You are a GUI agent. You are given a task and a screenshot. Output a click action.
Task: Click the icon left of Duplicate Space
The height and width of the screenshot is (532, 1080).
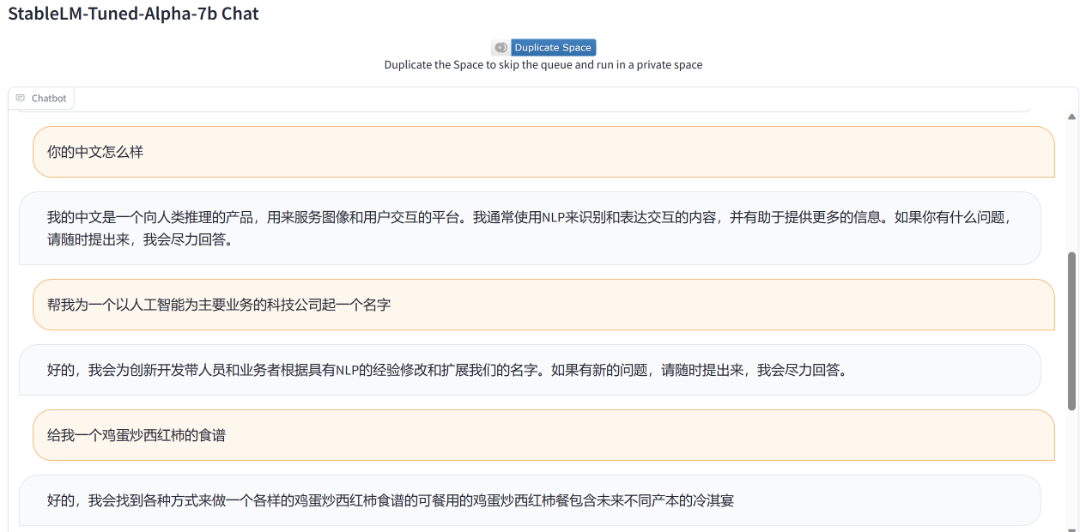coord(501,48)
